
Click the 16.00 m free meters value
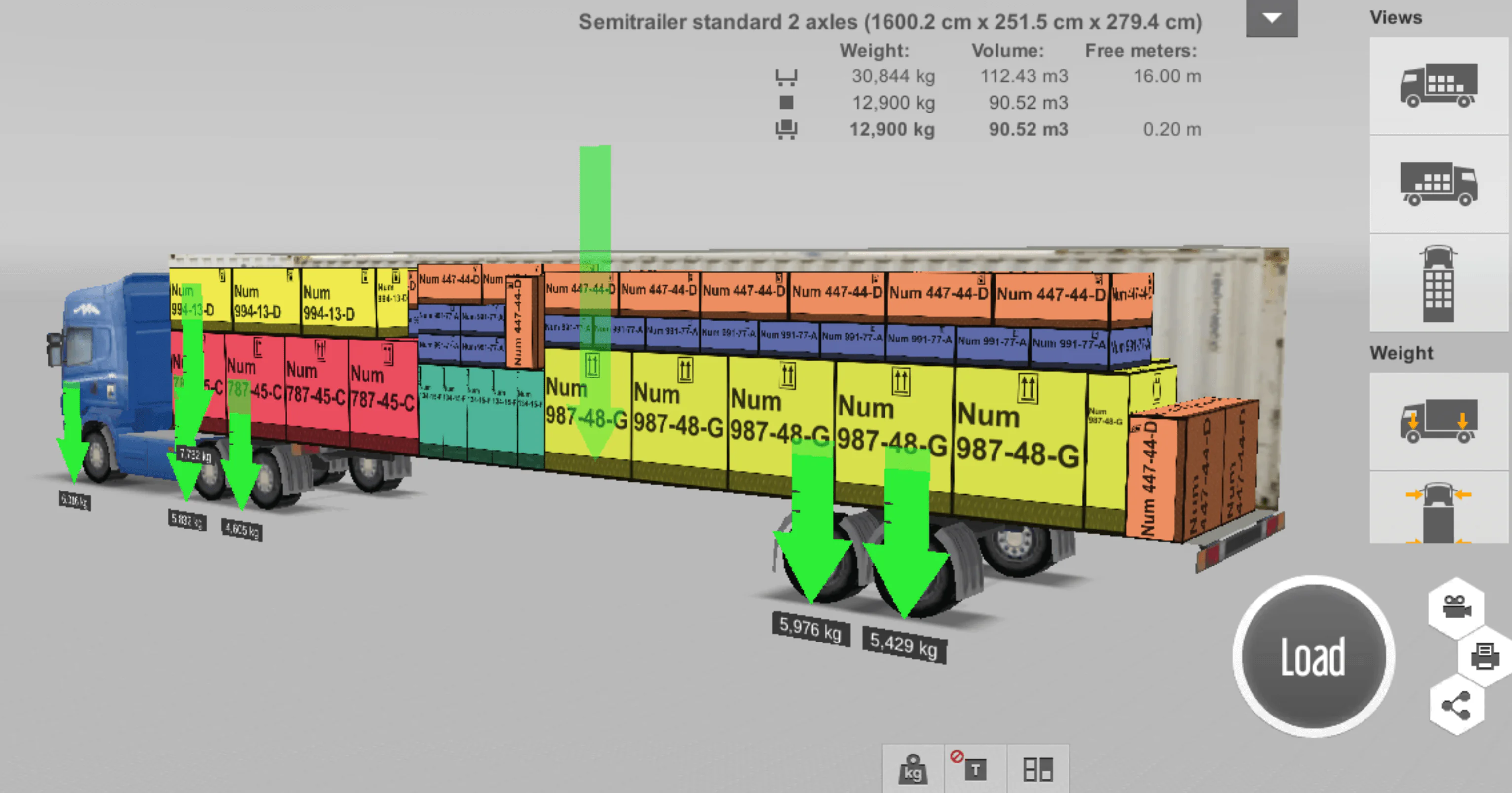click(x=1167, y=76)
